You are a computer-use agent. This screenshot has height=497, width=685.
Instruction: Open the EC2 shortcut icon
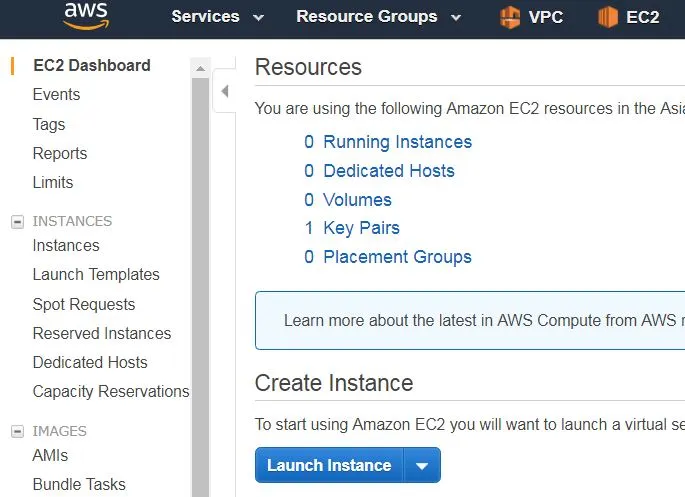coord(608,17)
